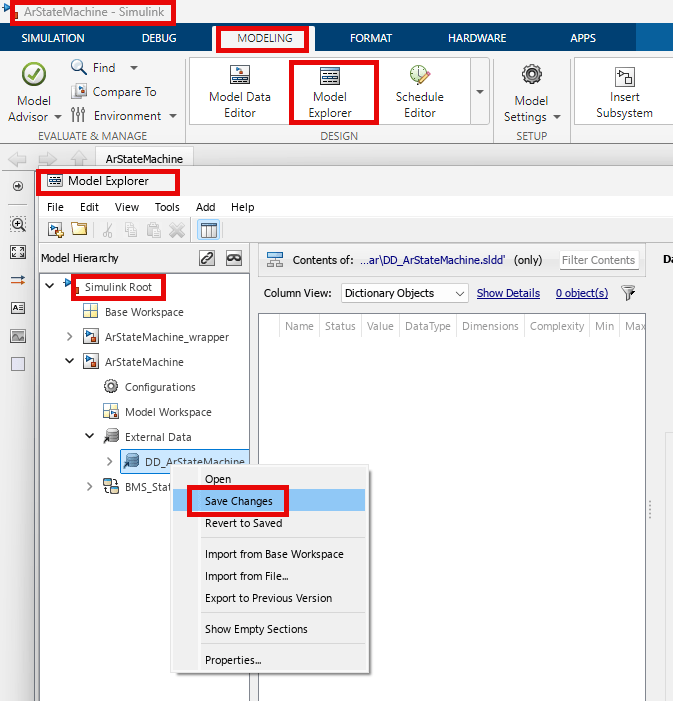This screenshot has height=701, width=673.
Task: Toggle the link icon in Model Hierarchy
Action: (x=207, y=258)
